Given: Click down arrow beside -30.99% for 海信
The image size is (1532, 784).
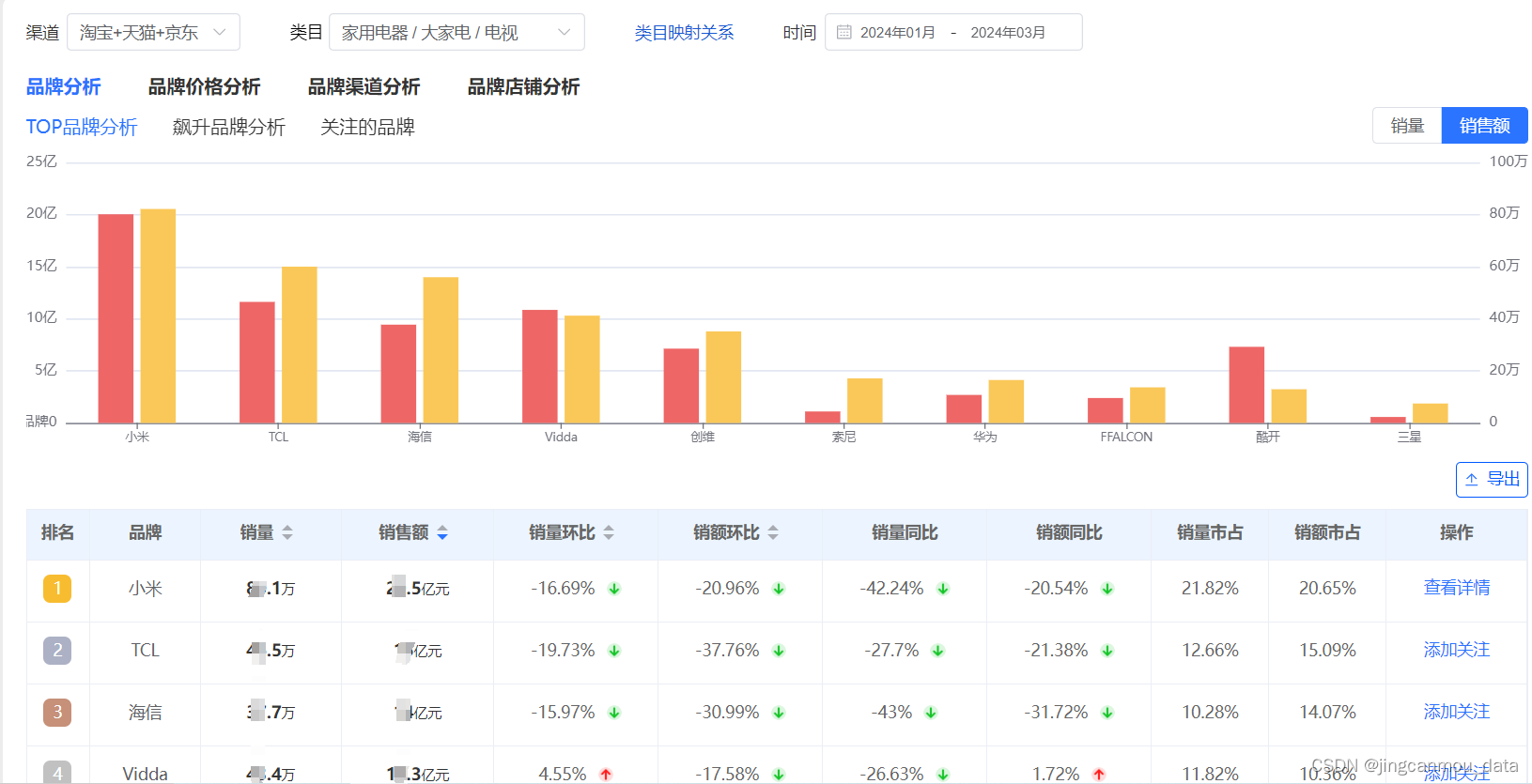Looking at the screenshot, I should [x=779, y=713].
